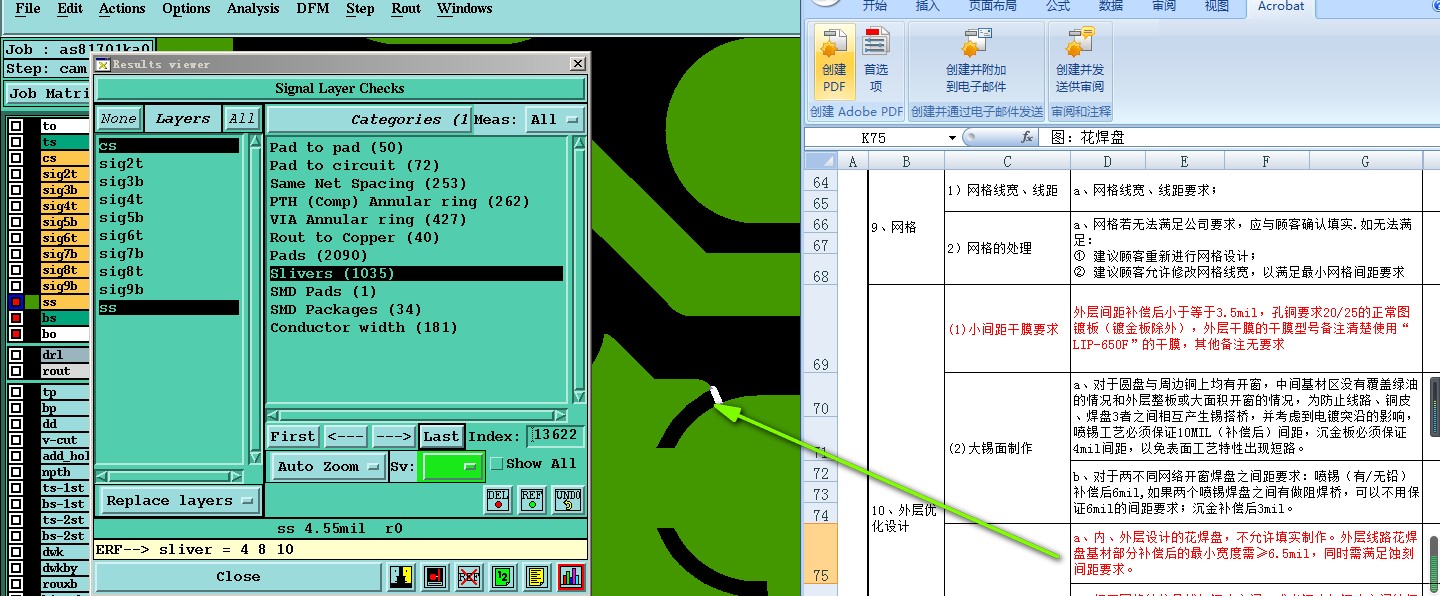Close the Results viewer with X button
1440x596 pixels.
point(577,64)
